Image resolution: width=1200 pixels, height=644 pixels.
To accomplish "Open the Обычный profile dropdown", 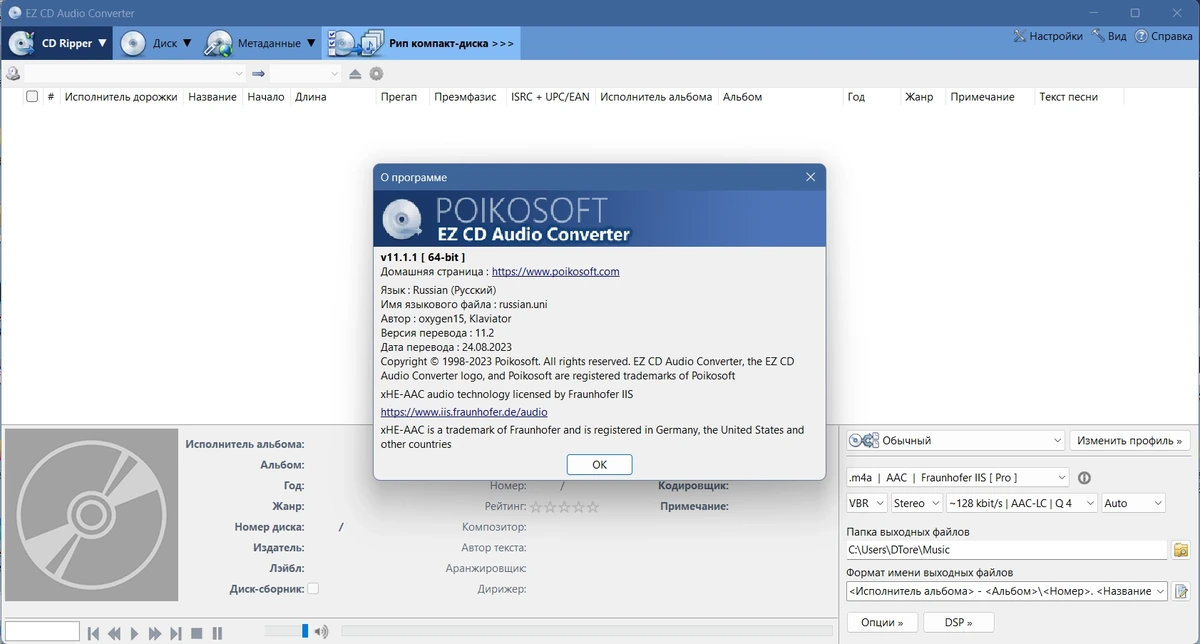I will [x=956, y=440].
